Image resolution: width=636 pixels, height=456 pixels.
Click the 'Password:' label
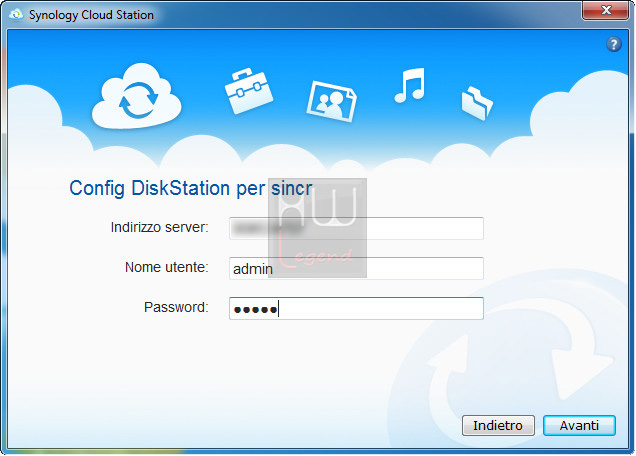(176, 307)
